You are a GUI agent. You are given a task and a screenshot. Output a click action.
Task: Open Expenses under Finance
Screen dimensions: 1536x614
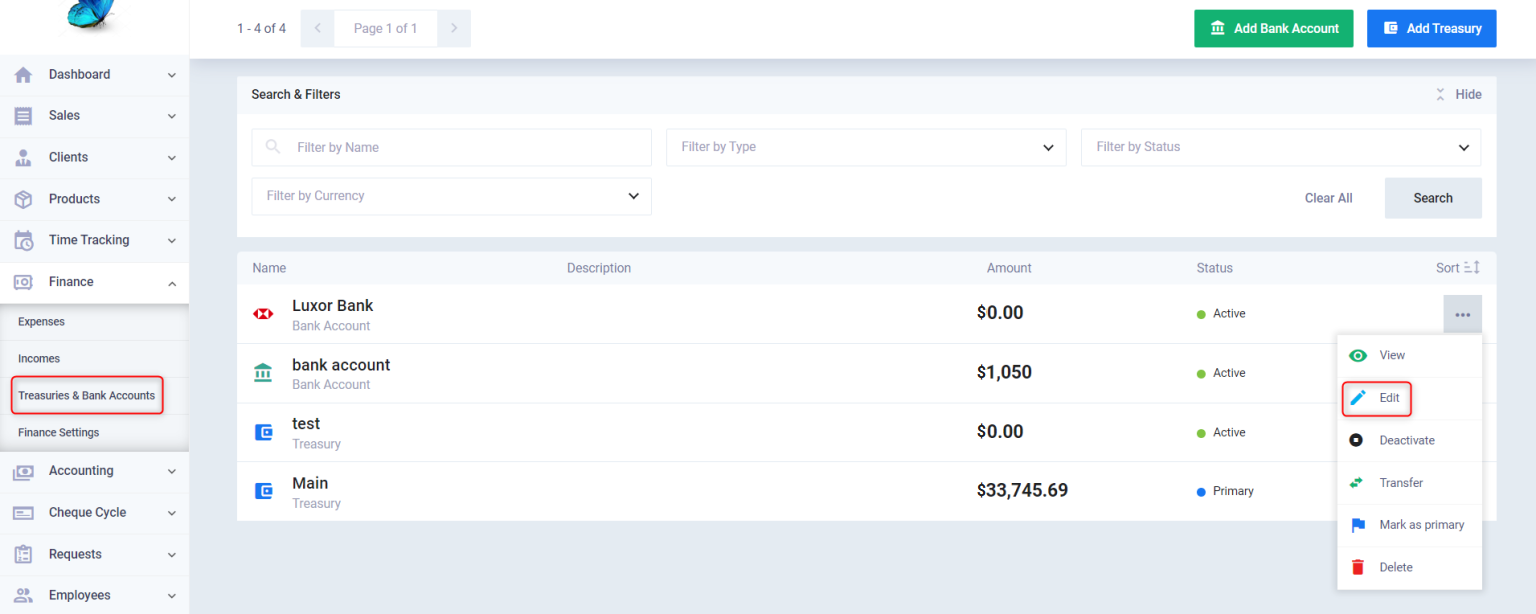tap(41, 322)
